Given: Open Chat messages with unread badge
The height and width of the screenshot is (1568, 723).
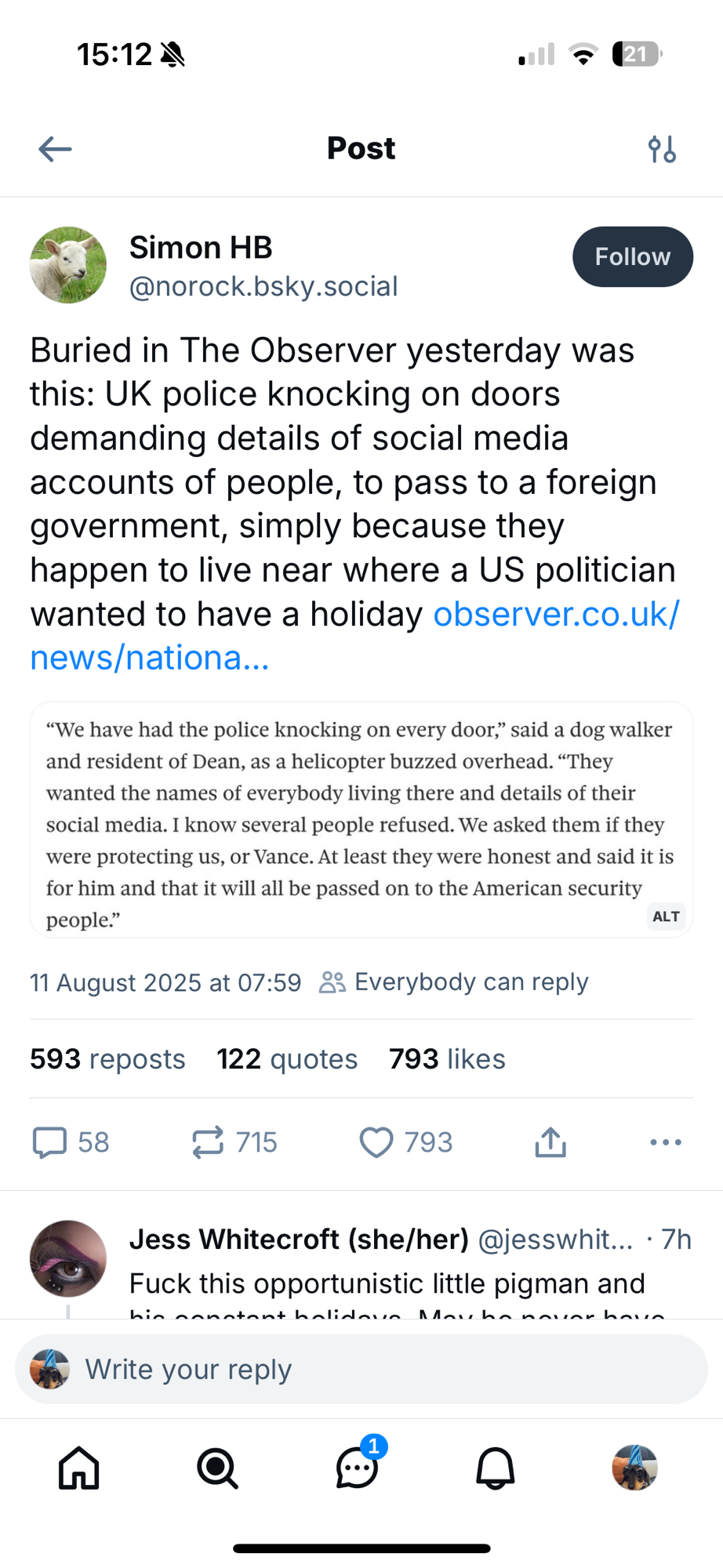Looking at the screenshot, I should (x=358, y=1468).
